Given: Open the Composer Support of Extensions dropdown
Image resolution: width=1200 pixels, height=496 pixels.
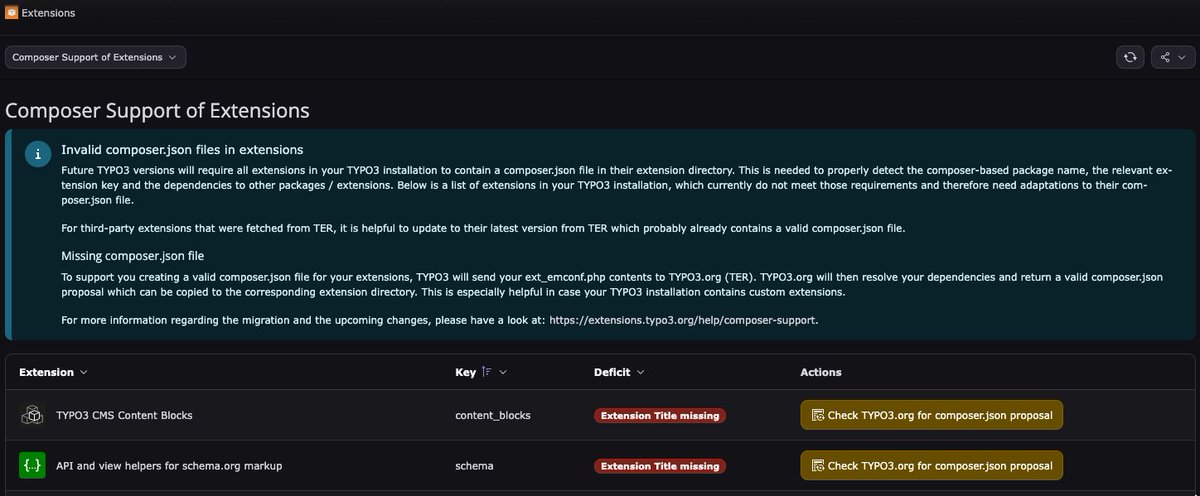Looking at the screenshot, I should pyautogui.click(x=96, y=57).
